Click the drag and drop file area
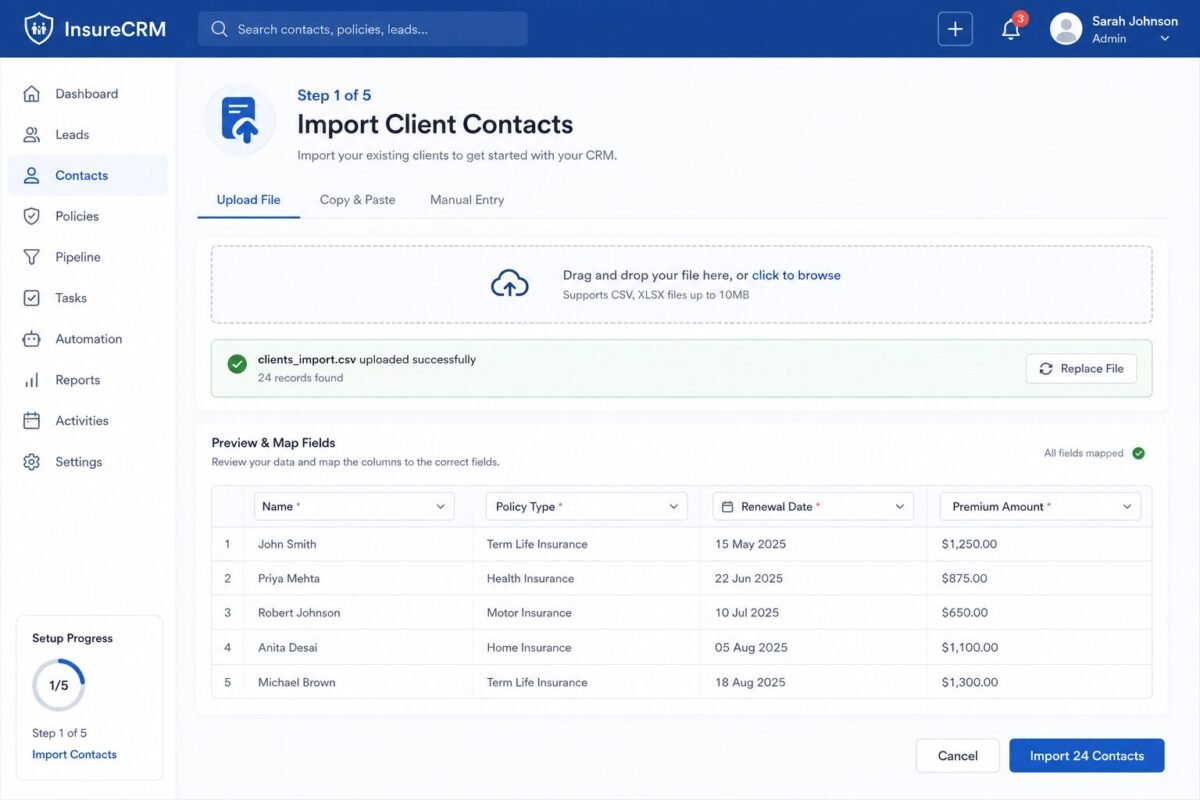 coord(681,284)
